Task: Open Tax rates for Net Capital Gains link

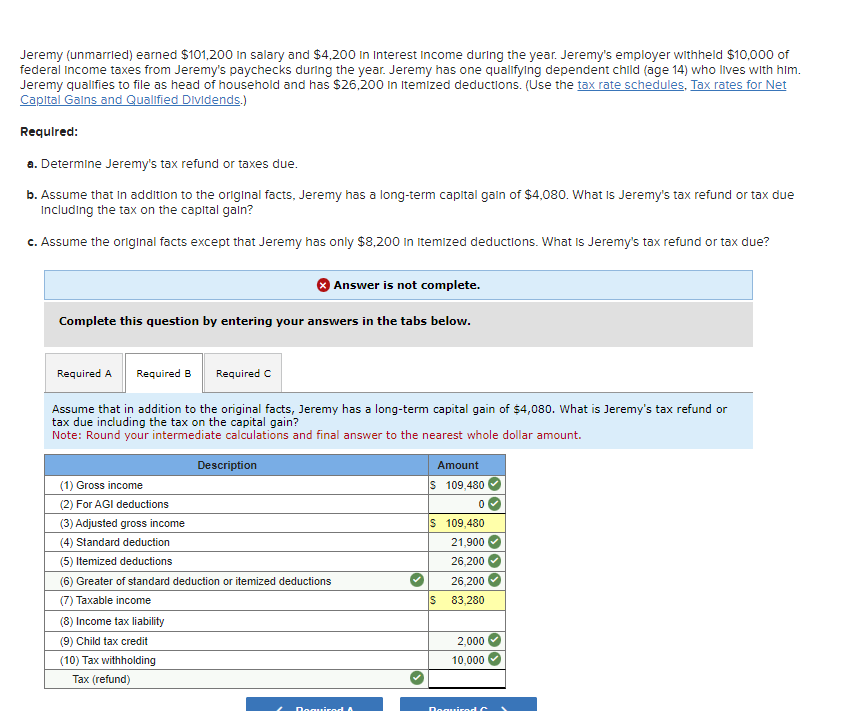Action: click(738, 85)
